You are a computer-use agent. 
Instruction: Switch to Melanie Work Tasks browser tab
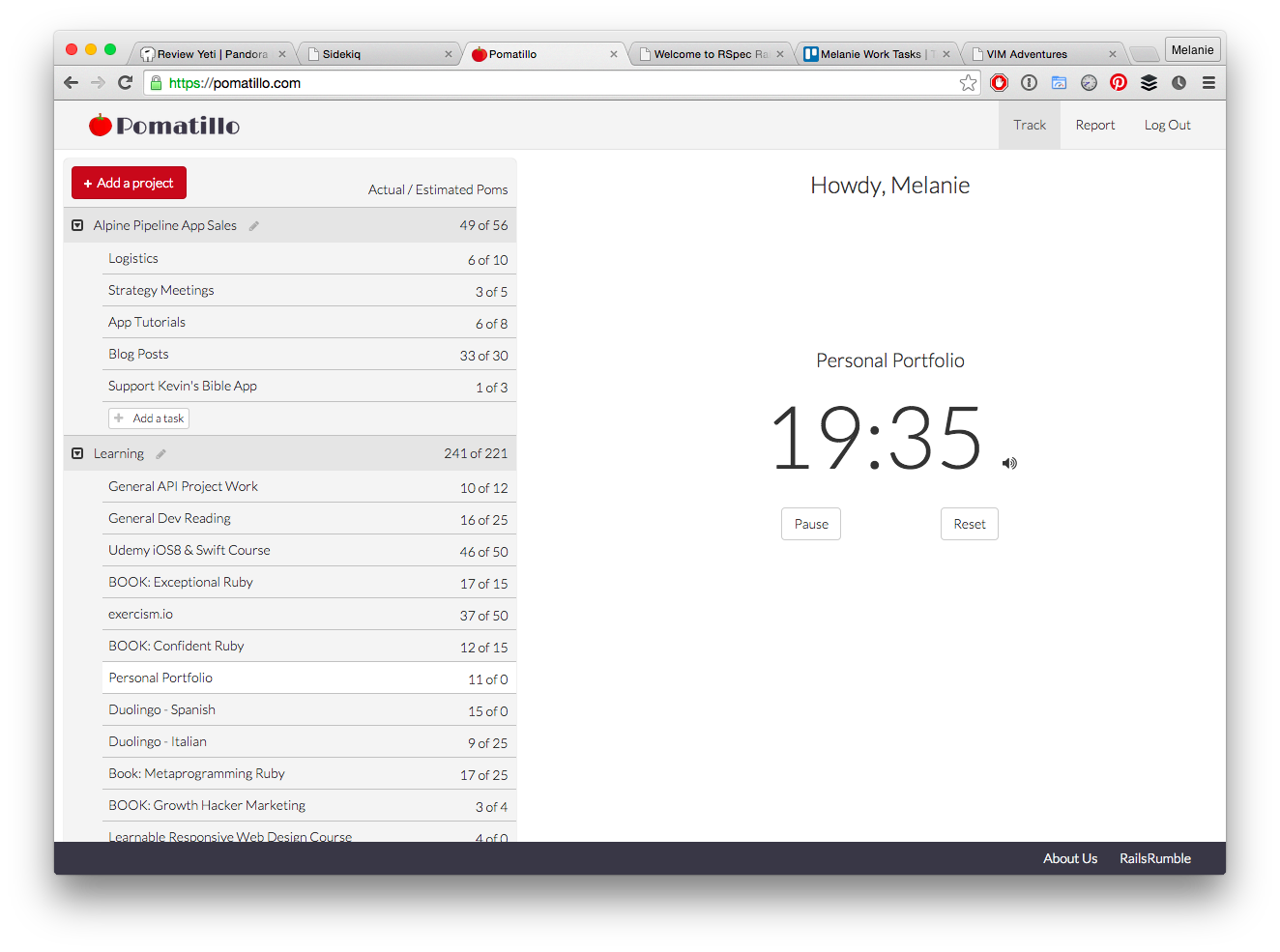point(878,54)
